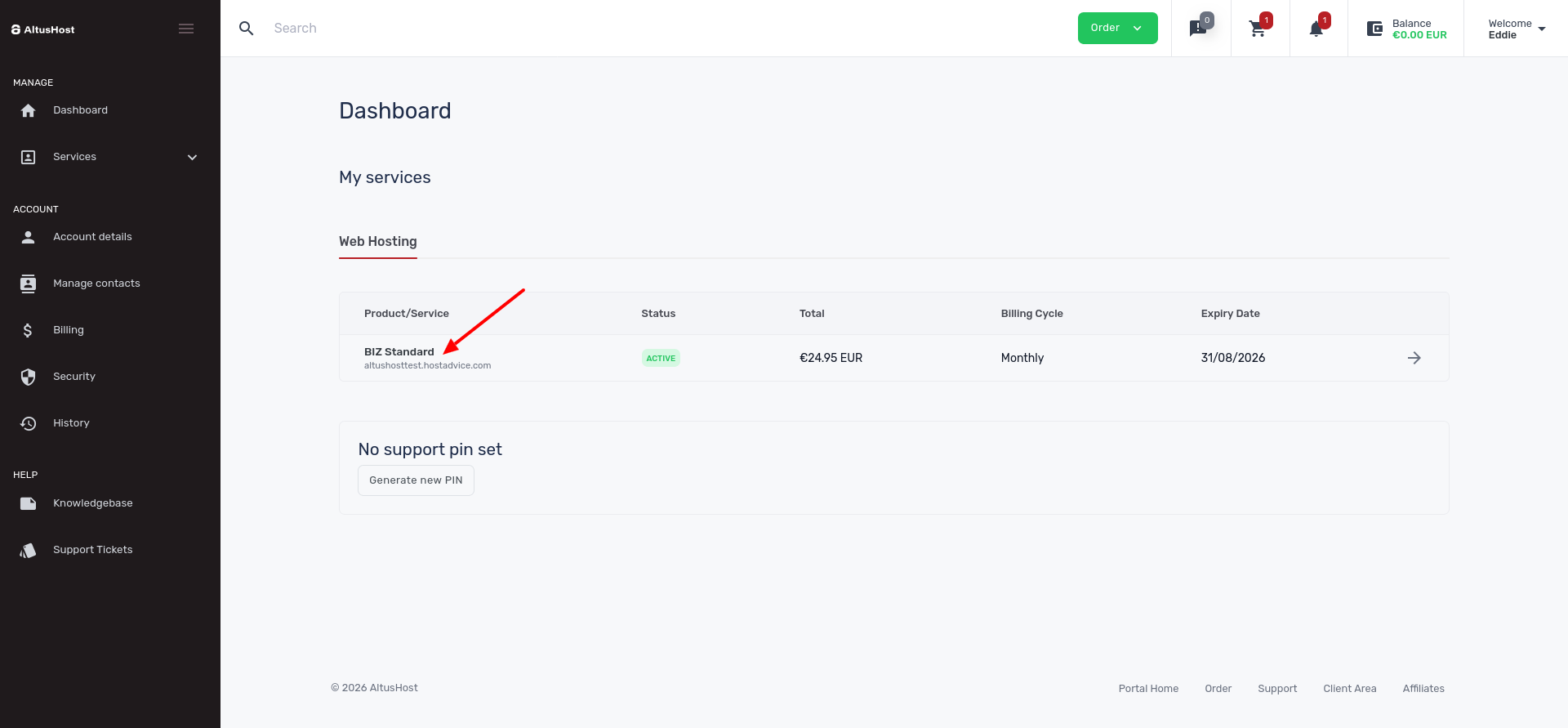This screenshot has width=1568, height=728.
Task: Click the Manage contacts icon
Action: coord(28,284)
